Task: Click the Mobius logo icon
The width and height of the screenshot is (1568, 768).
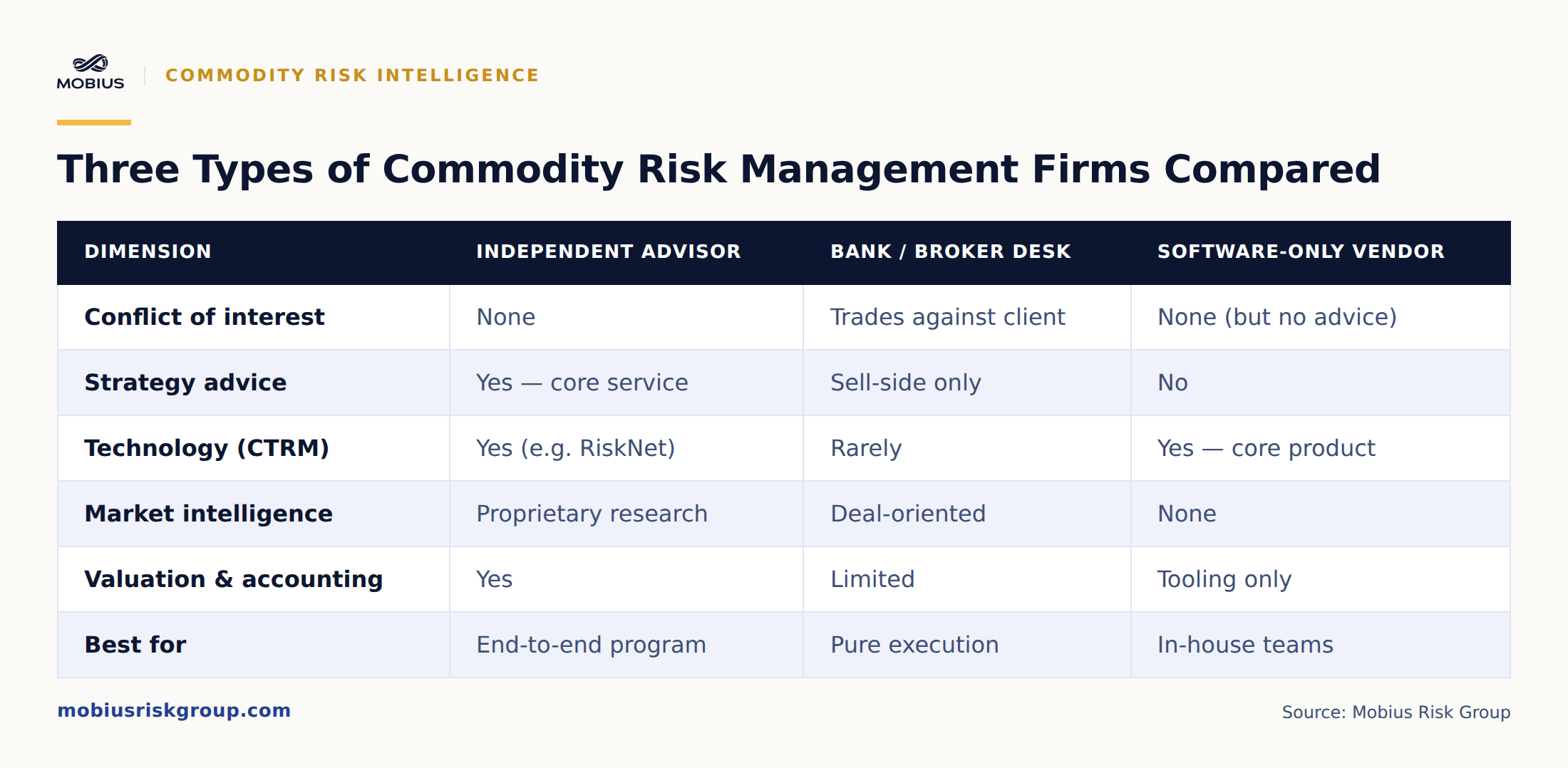Action: (x=91, y=72)
